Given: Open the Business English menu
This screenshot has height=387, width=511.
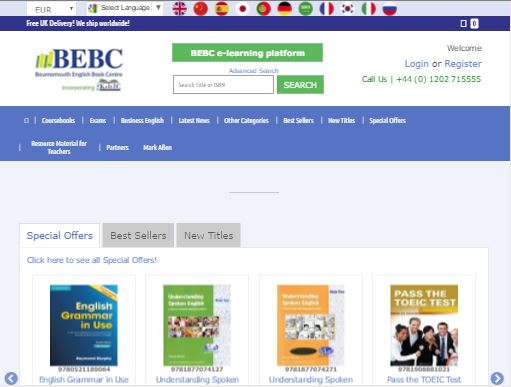Looking at the screenshot, I should [142, 120].
